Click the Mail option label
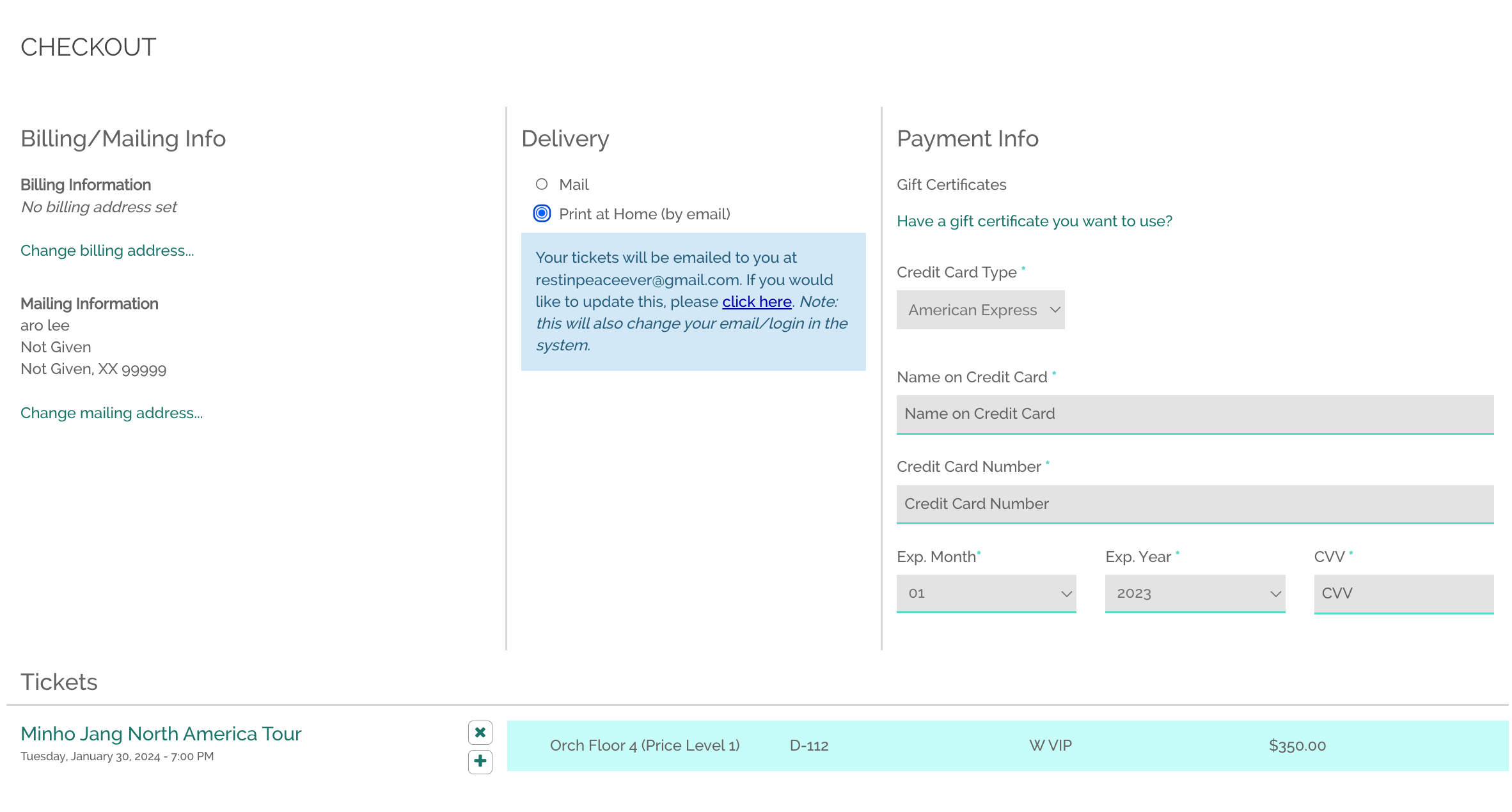The width and height of the screenshot is (1512, 812). (574, 185)
